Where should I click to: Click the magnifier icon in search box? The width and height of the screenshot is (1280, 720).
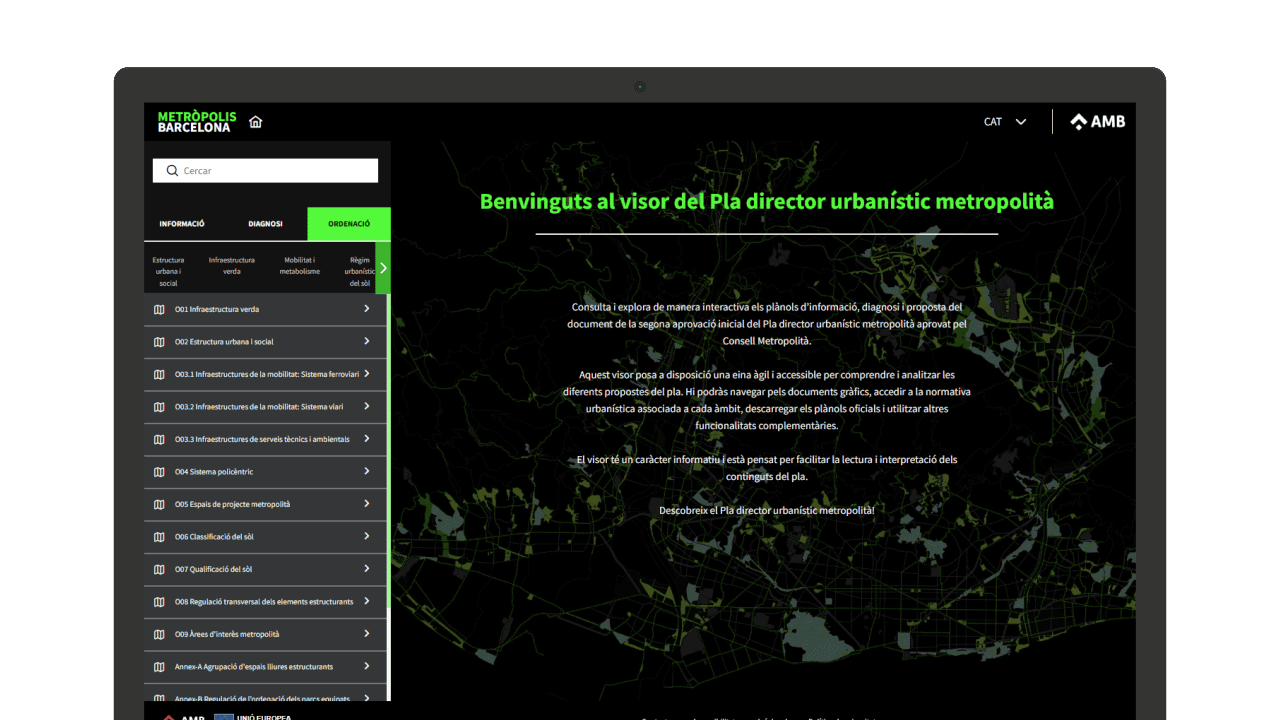pyautogui.click(x=172, y=171)
